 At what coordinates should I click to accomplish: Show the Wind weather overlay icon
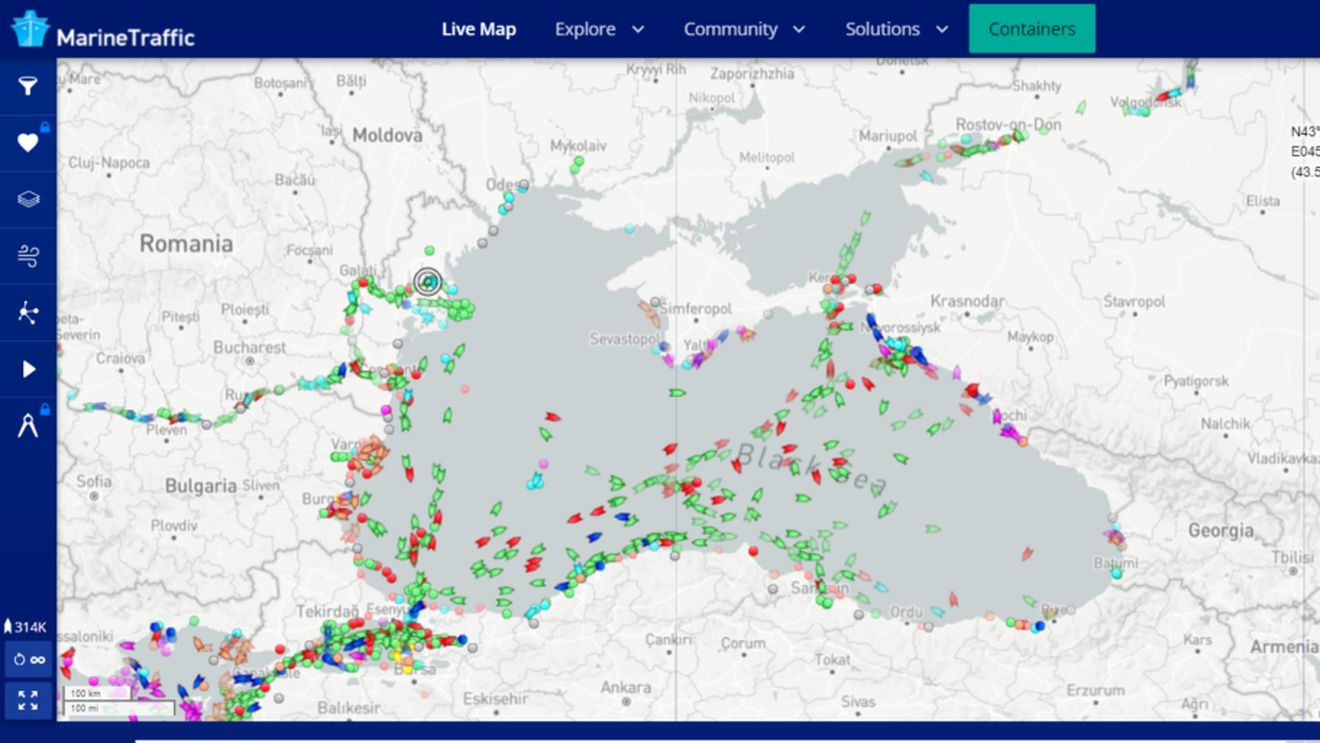click(28, 256)
